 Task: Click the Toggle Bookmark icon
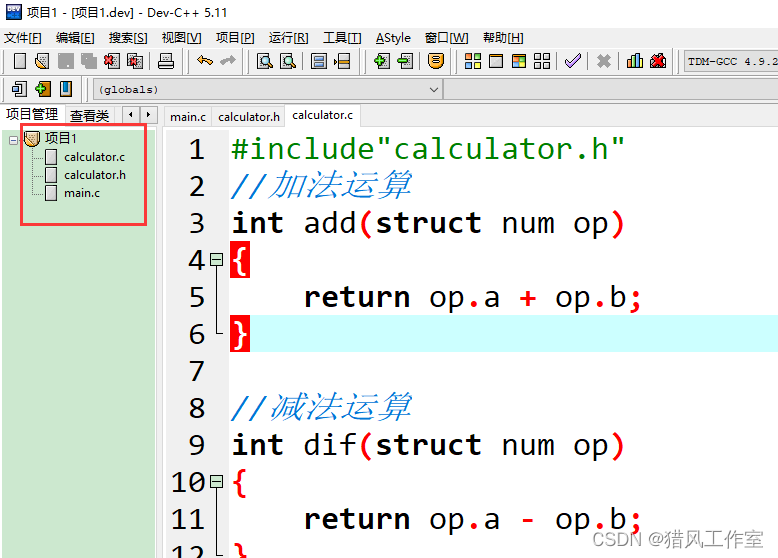[66, 89]
